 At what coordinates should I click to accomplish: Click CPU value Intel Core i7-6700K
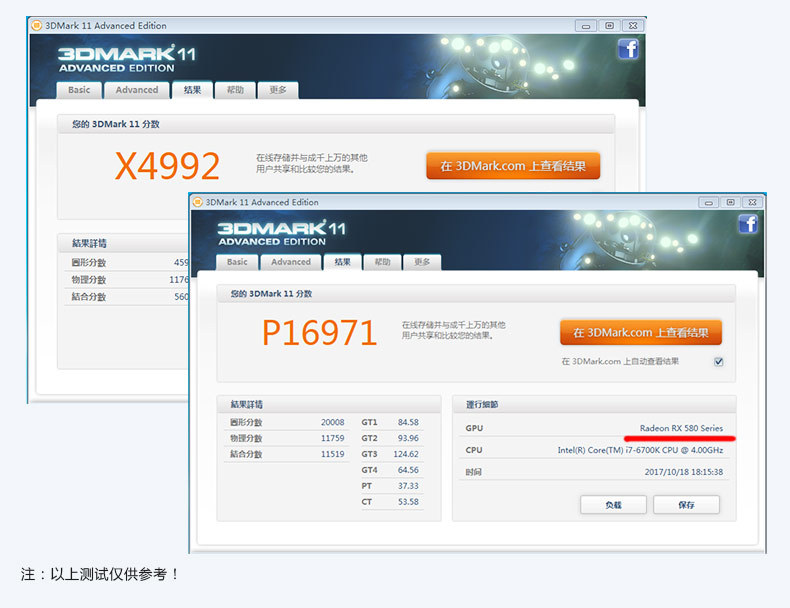point(640,450)
